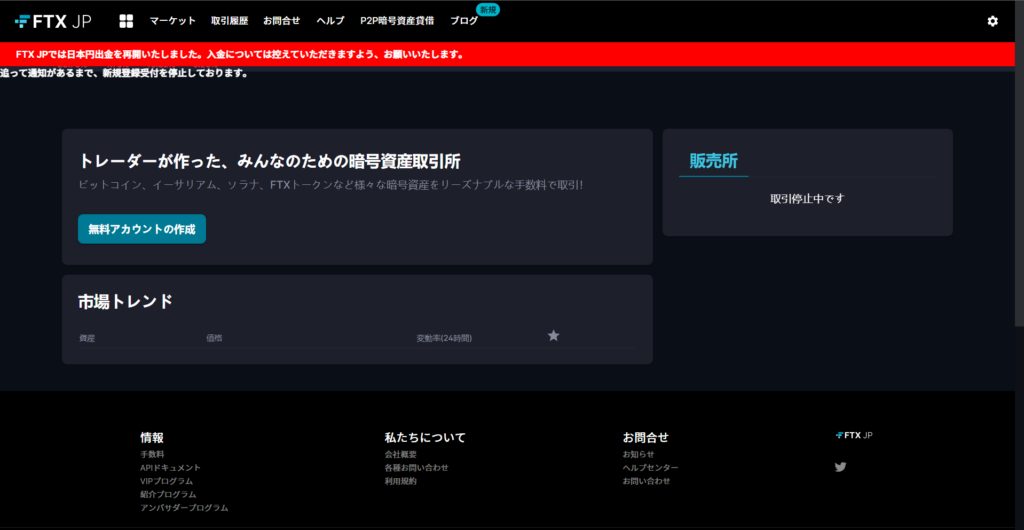Open the ヘルプセンター footer link

pyautogui.click(x=650, y=467)
